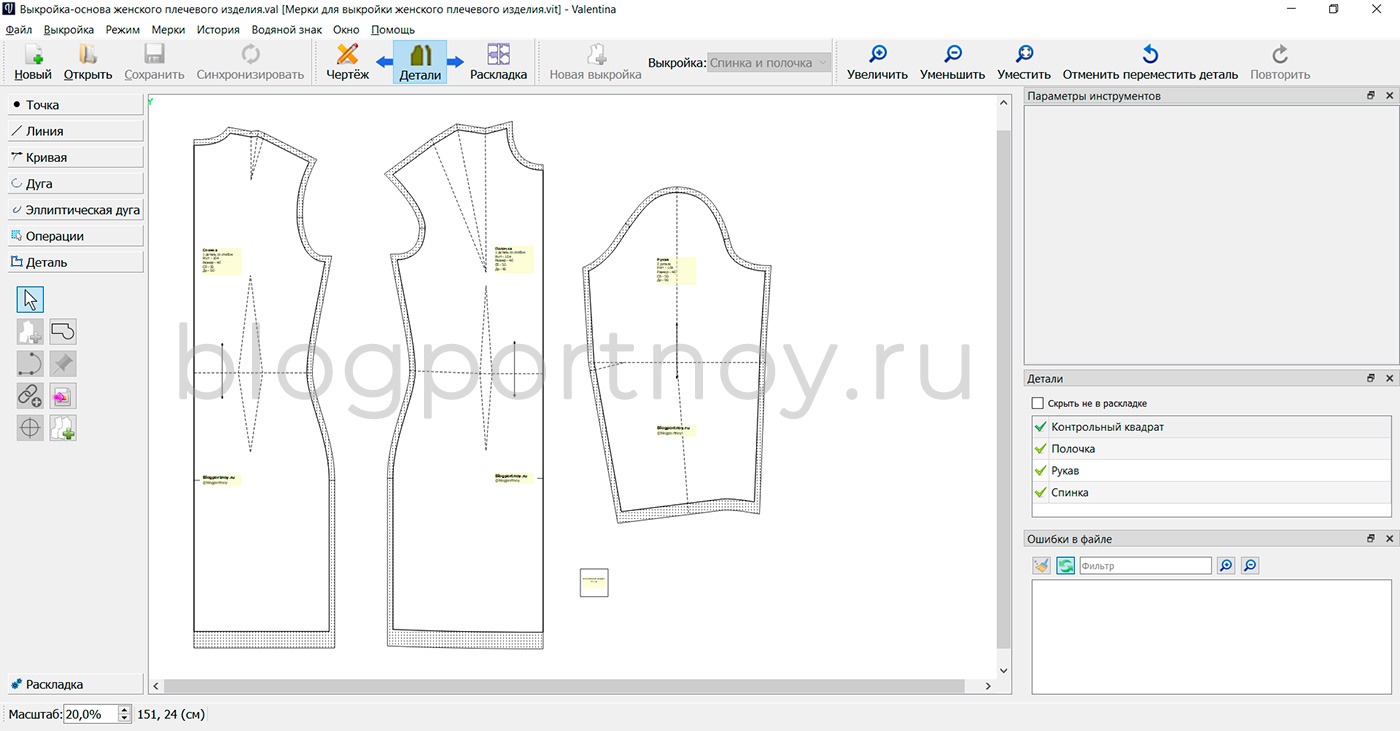Expand the Дуга tool group
Image resolution: width=1400 pixels, height=731 pixels.
(x=76, y=184)
